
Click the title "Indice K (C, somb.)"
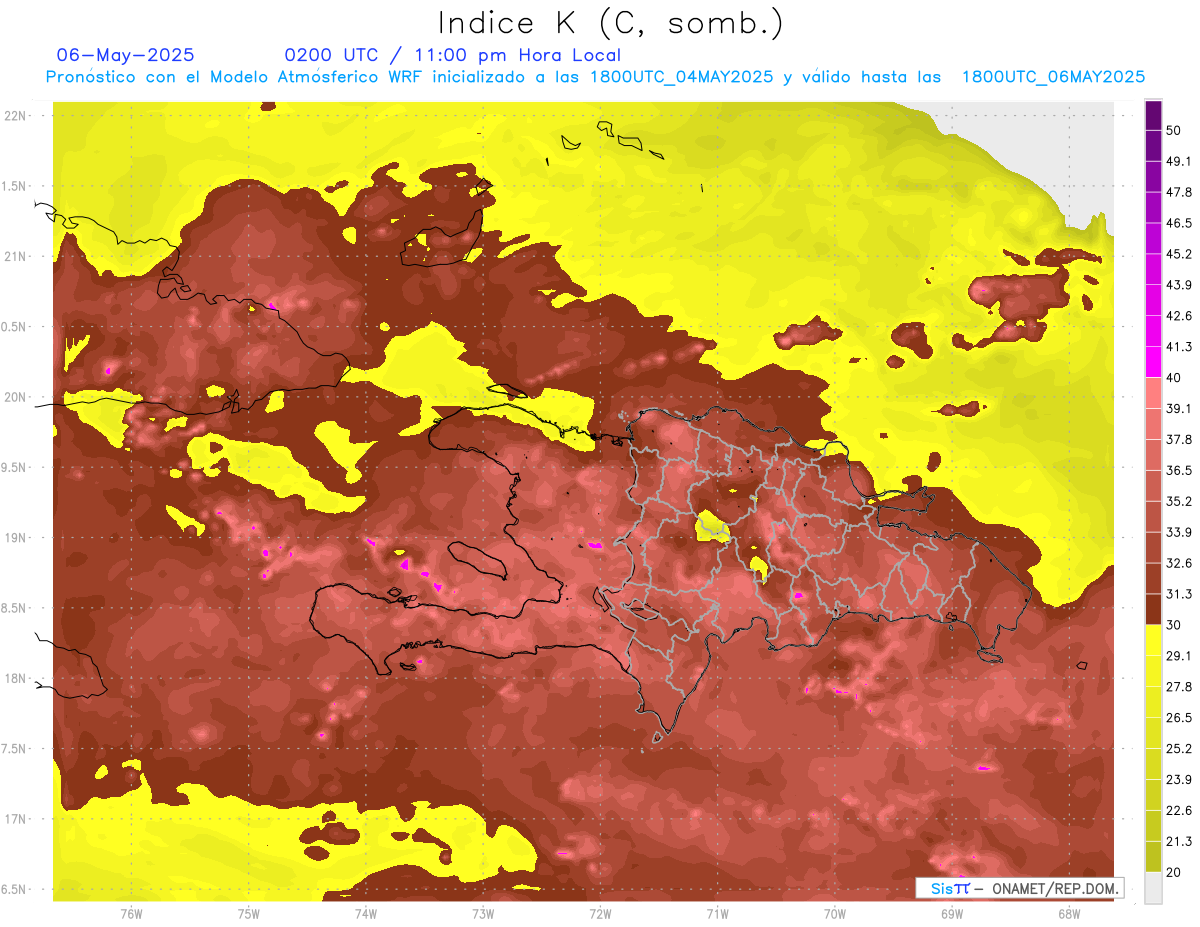point(610,23)
